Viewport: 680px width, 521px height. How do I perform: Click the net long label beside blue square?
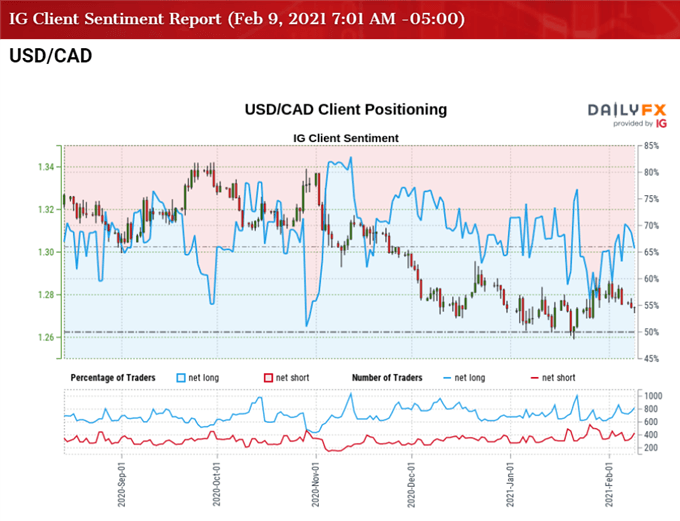click(x=204, y=378)
